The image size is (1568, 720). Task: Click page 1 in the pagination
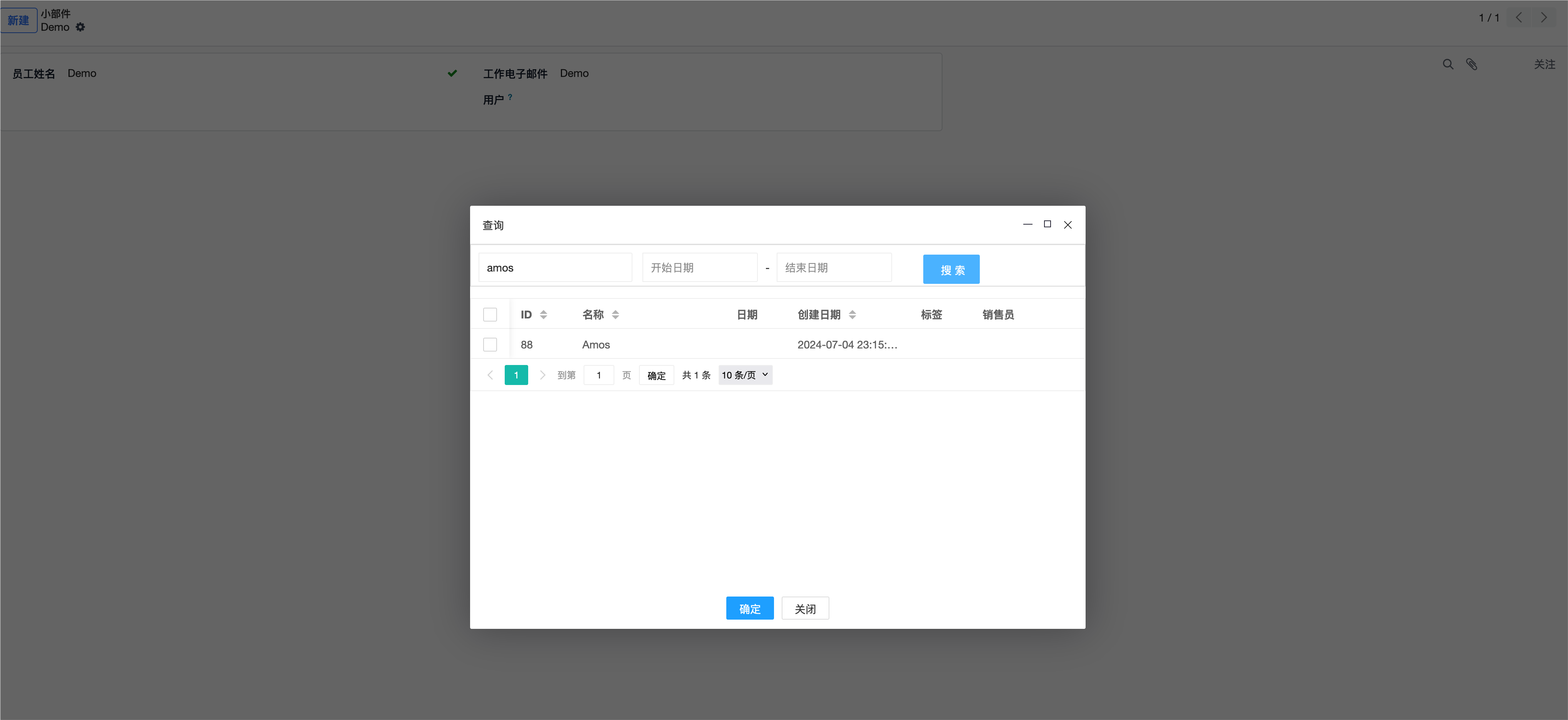(x=516, y=375)
